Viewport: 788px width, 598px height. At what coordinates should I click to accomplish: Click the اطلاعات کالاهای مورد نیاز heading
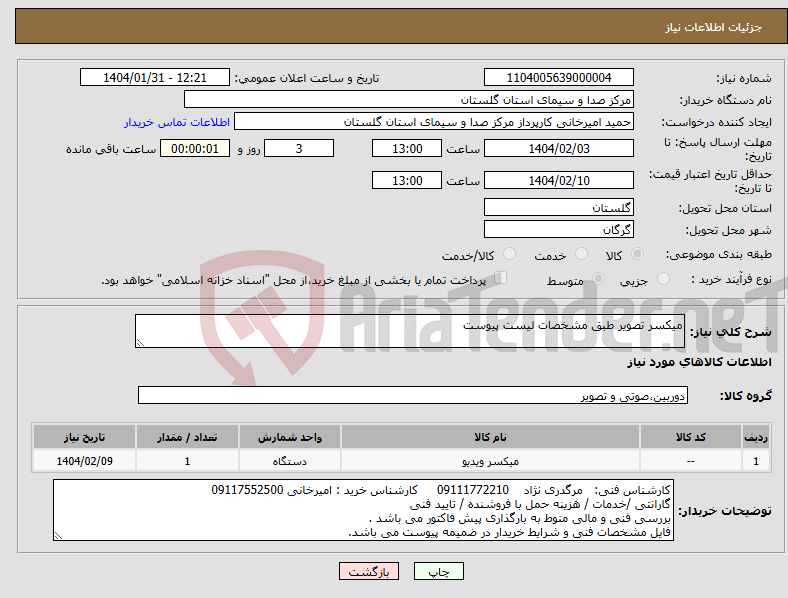[x=699, y=362]
